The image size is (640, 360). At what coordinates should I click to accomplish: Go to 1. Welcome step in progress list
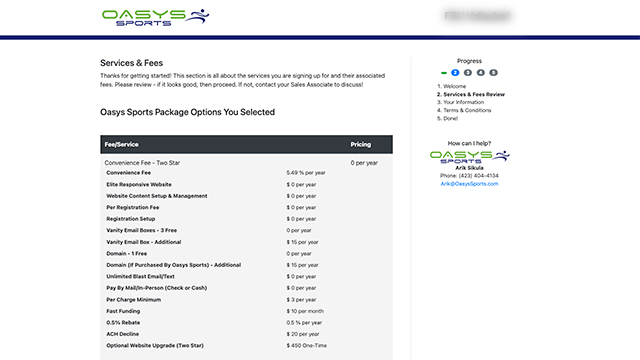[x=451, y=86]
